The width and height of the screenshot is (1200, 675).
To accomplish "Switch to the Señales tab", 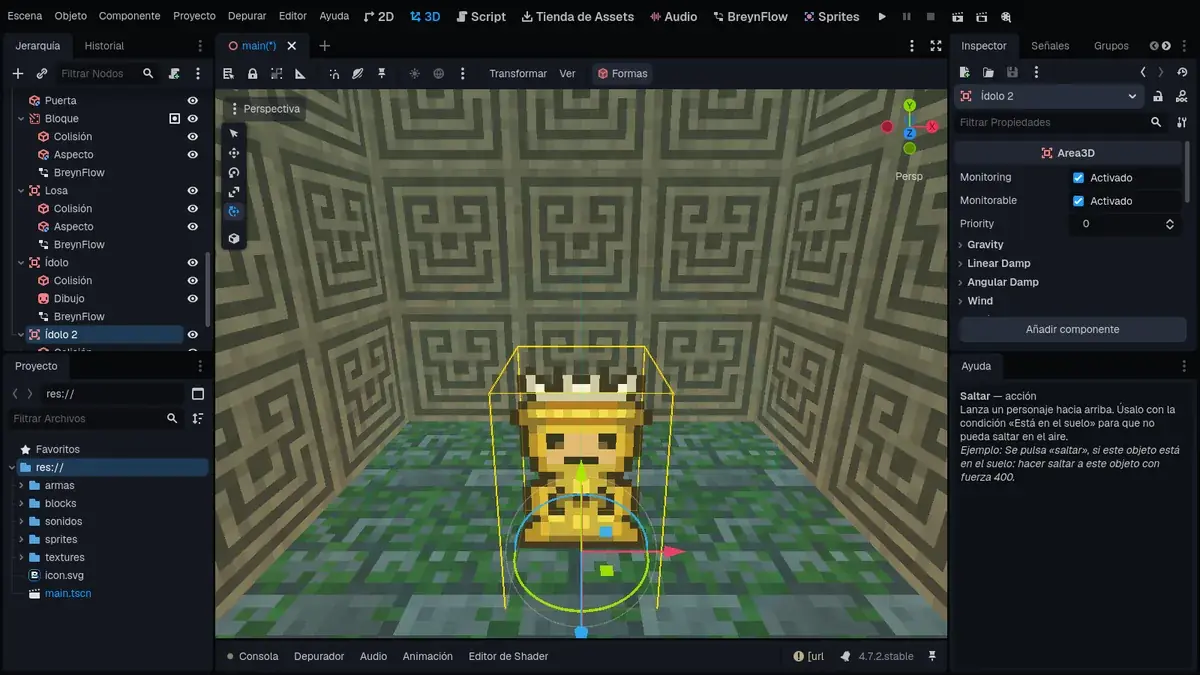I will pyautogui.click(x=1050, y=46).
